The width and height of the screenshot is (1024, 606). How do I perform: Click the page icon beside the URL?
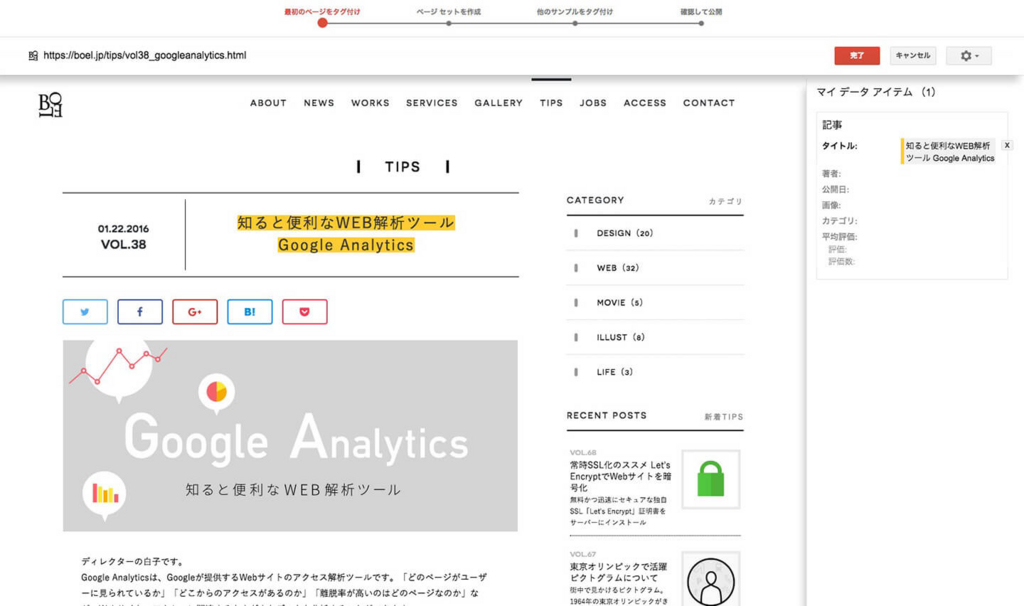[33, 56]
